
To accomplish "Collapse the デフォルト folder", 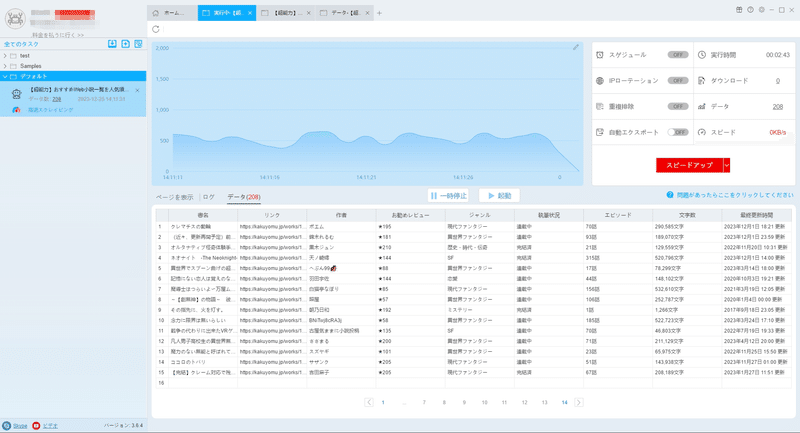I will coord(5,77).
